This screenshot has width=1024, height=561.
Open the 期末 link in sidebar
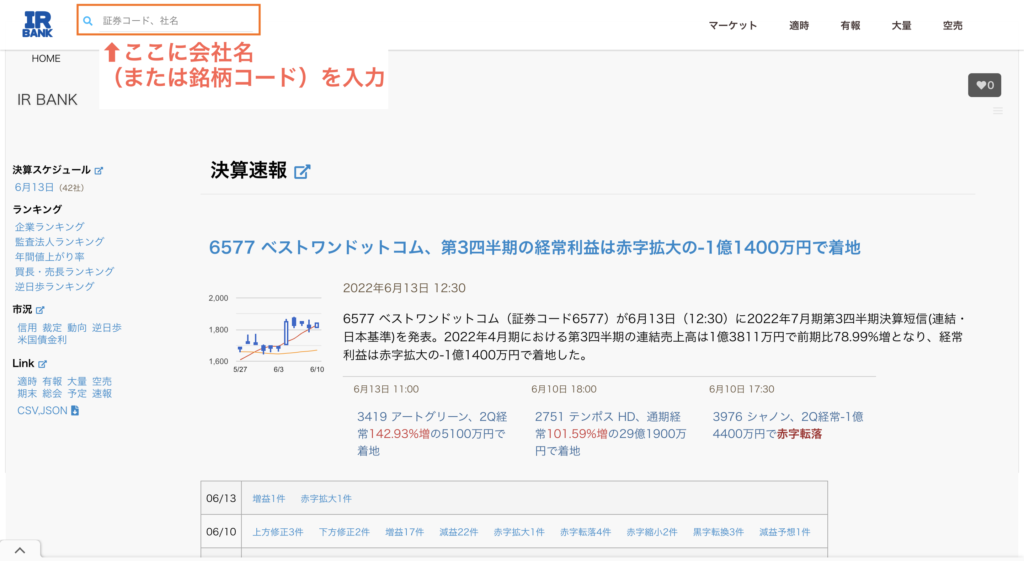click(x=27, y=393)
